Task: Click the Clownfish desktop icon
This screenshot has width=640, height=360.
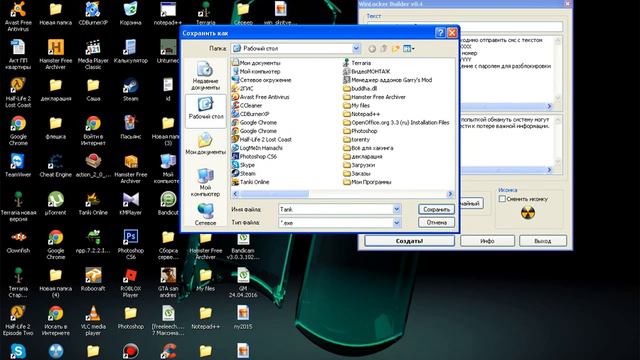Action: click(x=18, y=242)
